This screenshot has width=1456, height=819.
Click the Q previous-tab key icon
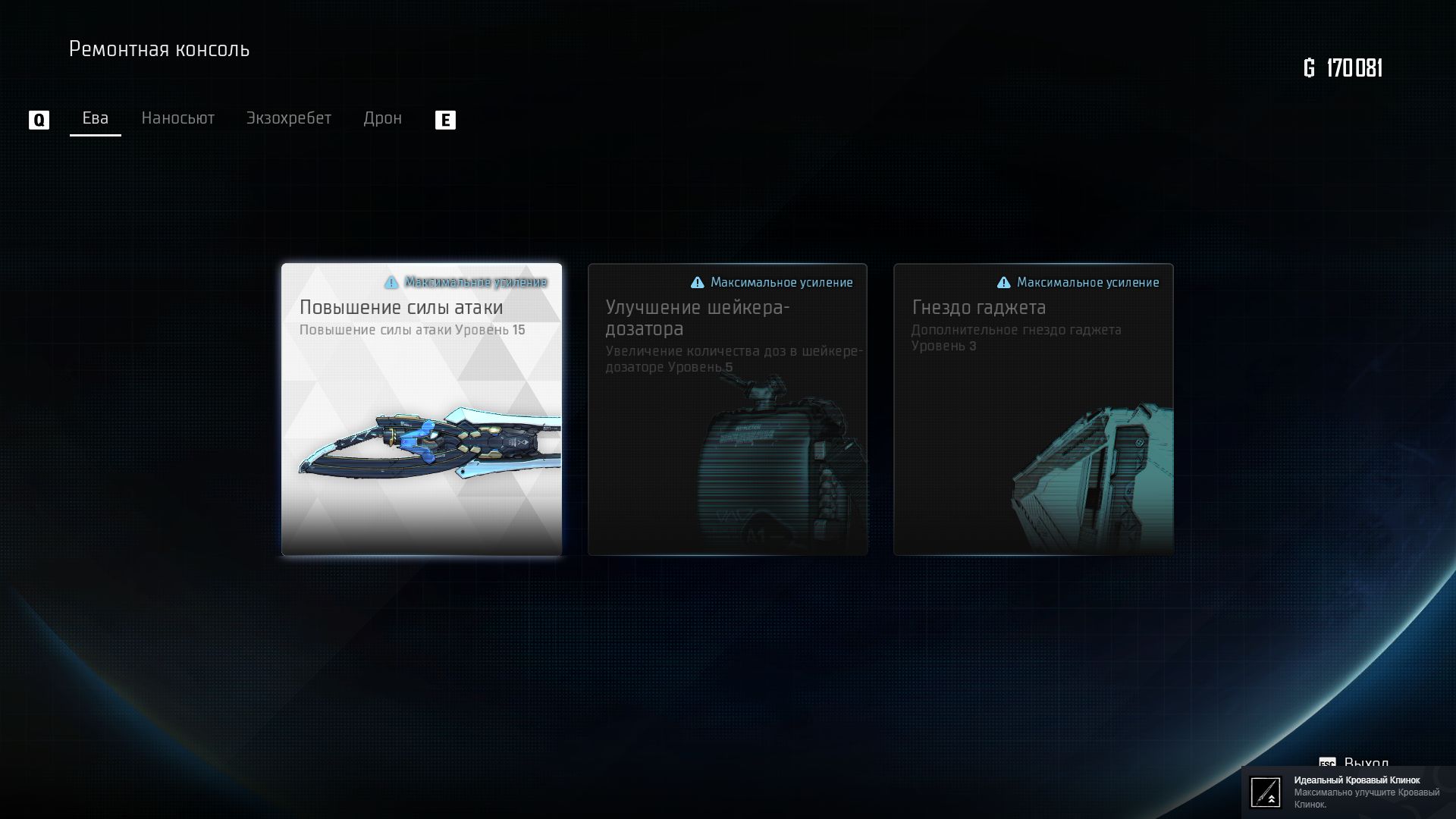(x=39, y=120)
